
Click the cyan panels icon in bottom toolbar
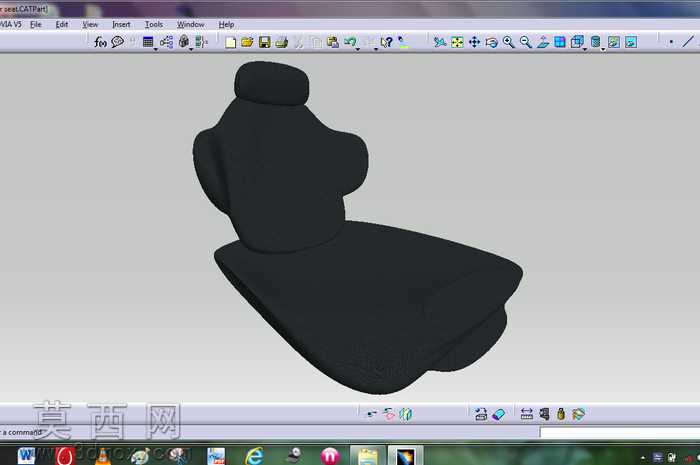[405, 414]
